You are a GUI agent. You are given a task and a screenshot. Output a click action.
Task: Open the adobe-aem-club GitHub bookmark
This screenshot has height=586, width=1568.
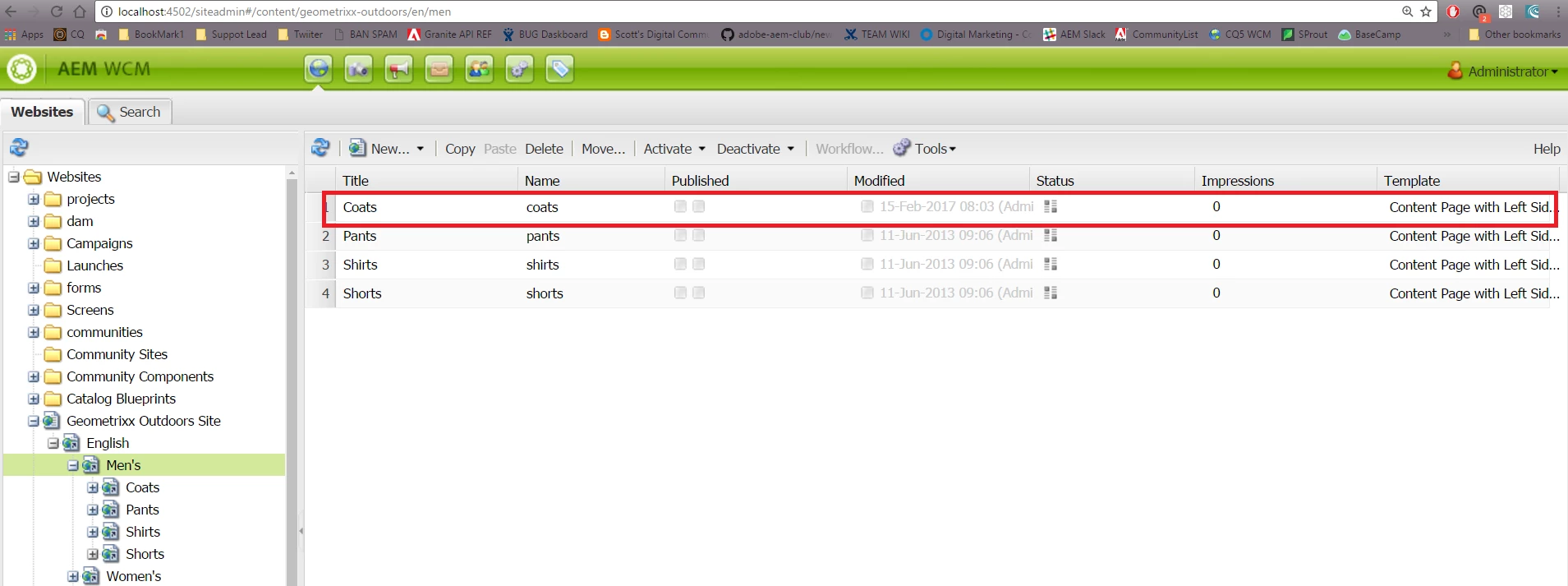777,35
